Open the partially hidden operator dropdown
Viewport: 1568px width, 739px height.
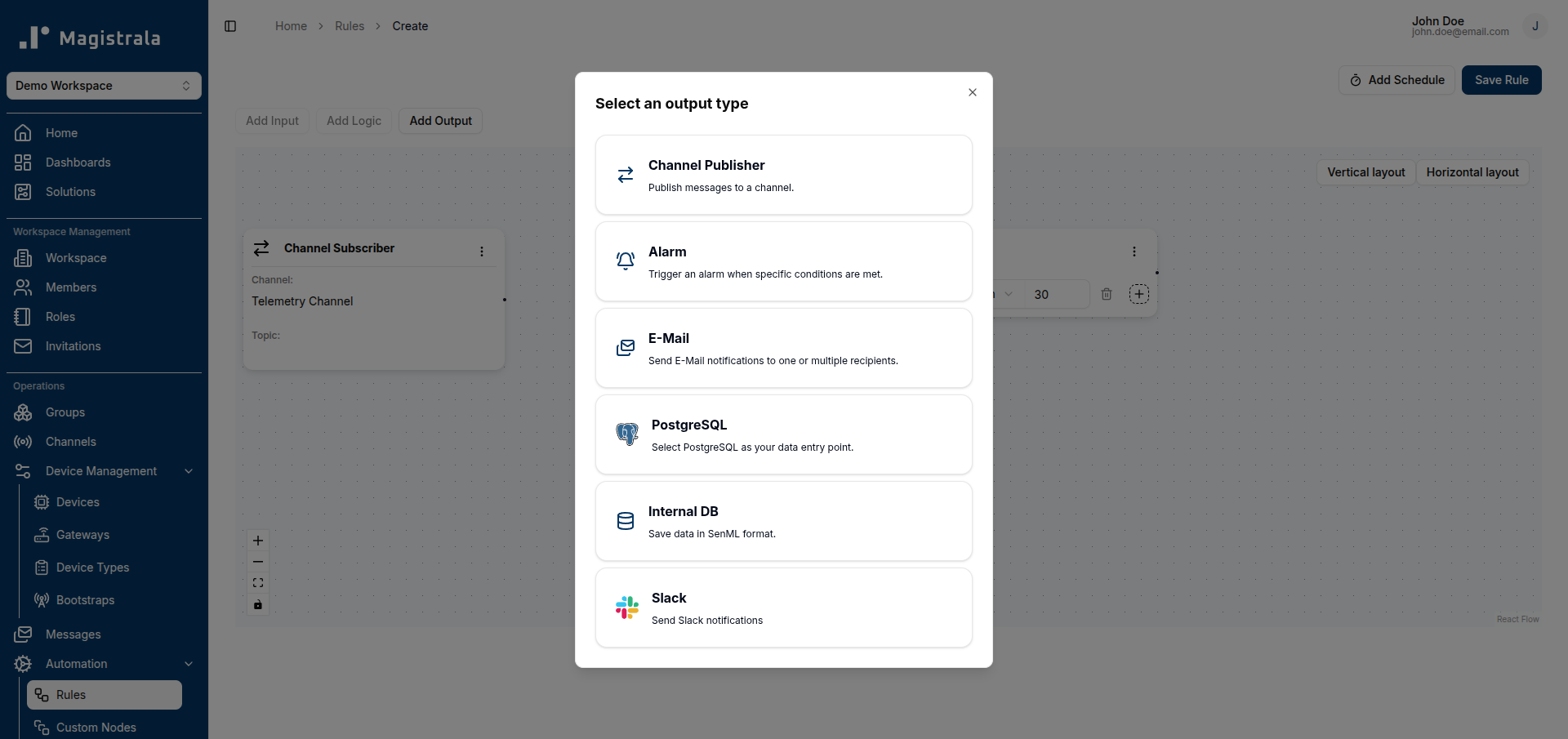tap(1006, 294)
